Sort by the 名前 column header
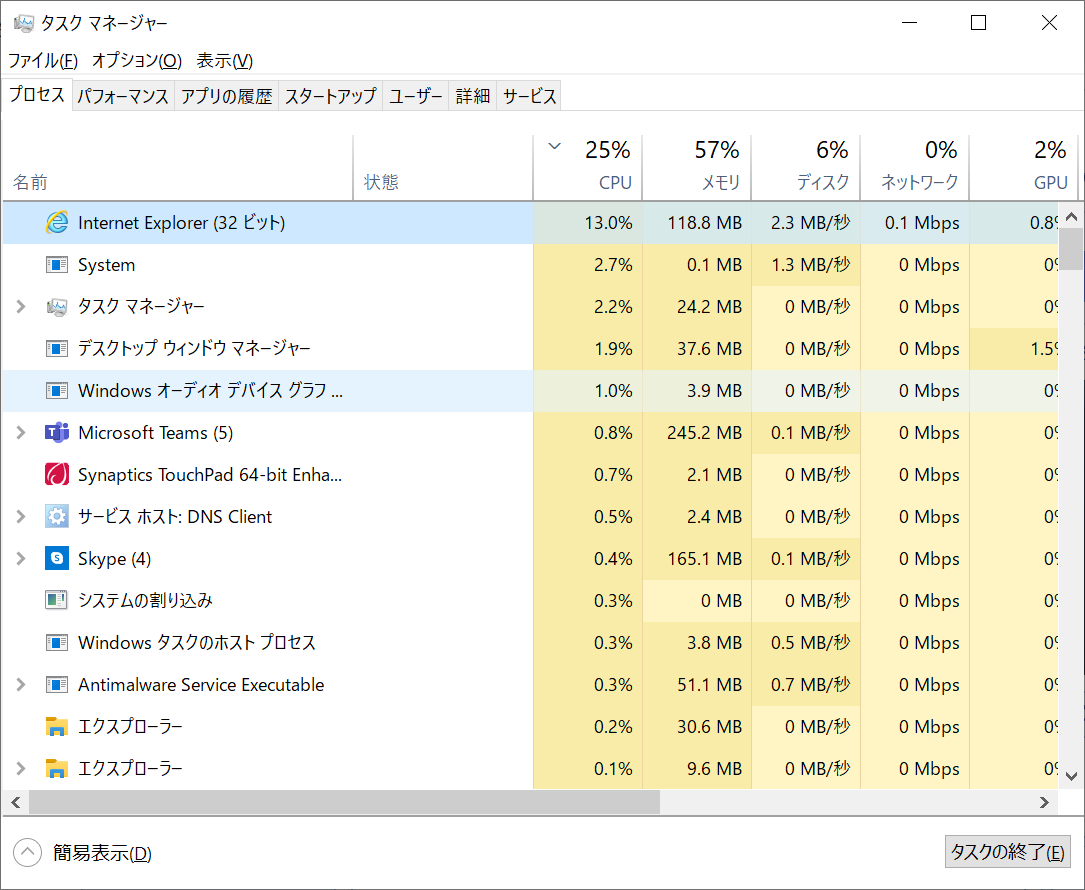 [178, 168]
